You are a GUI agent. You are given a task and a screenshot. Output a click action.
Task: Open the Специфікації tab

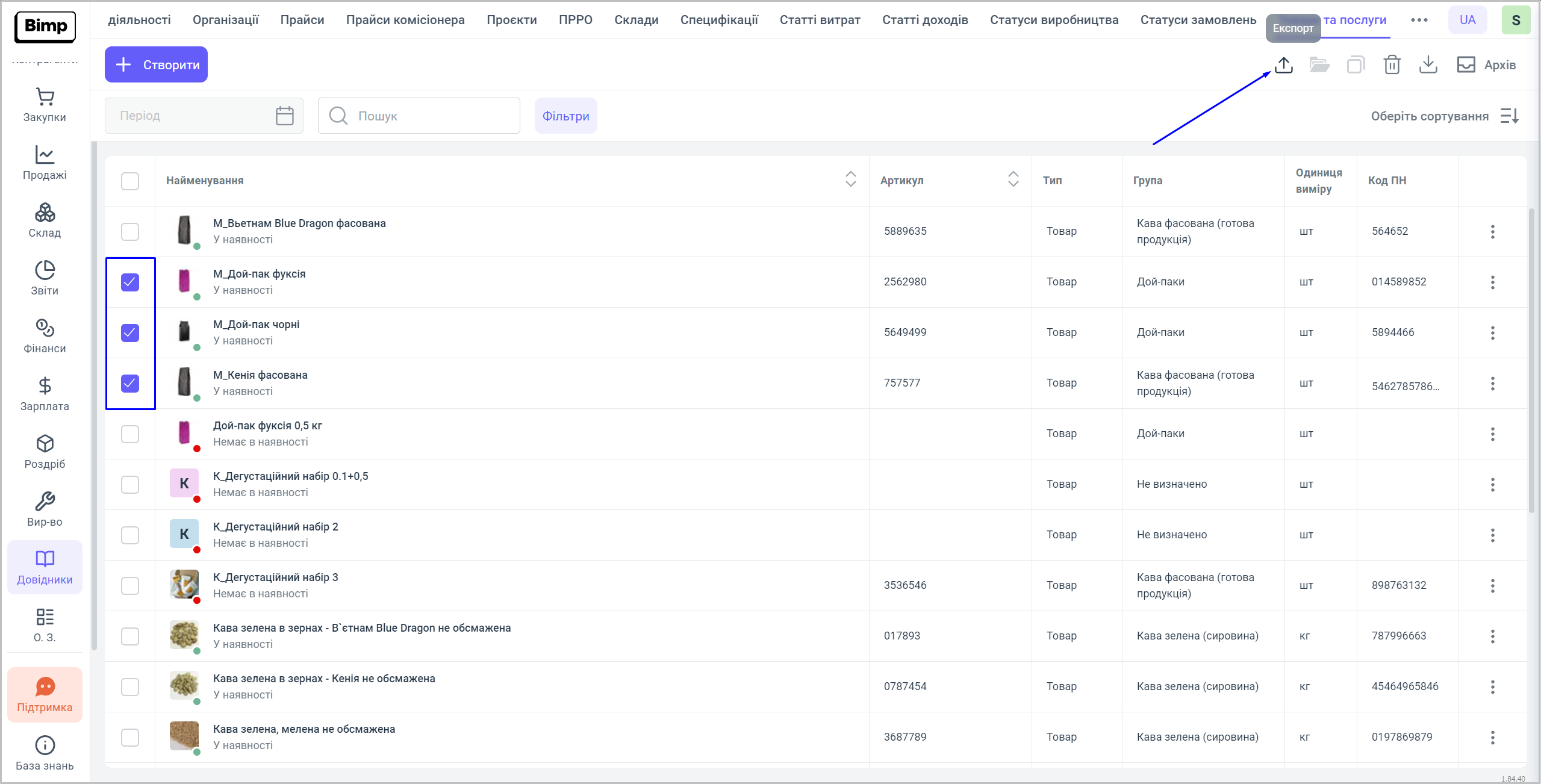tap(719, 20)
